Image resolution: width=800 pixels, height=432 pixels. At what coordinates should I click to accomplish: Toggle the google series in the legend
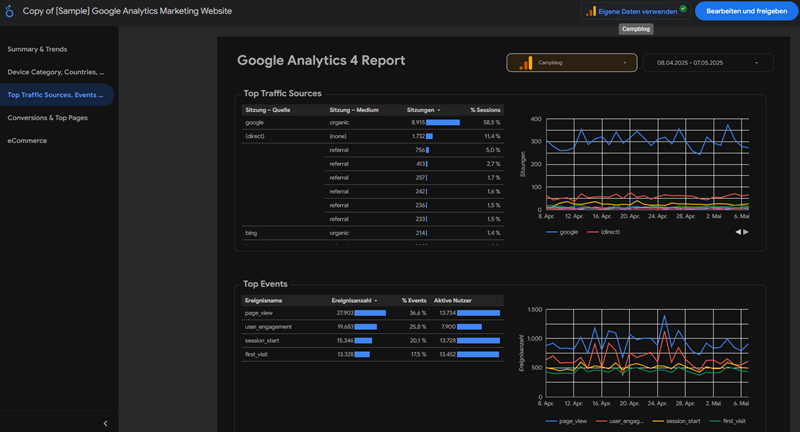point(562,232)
